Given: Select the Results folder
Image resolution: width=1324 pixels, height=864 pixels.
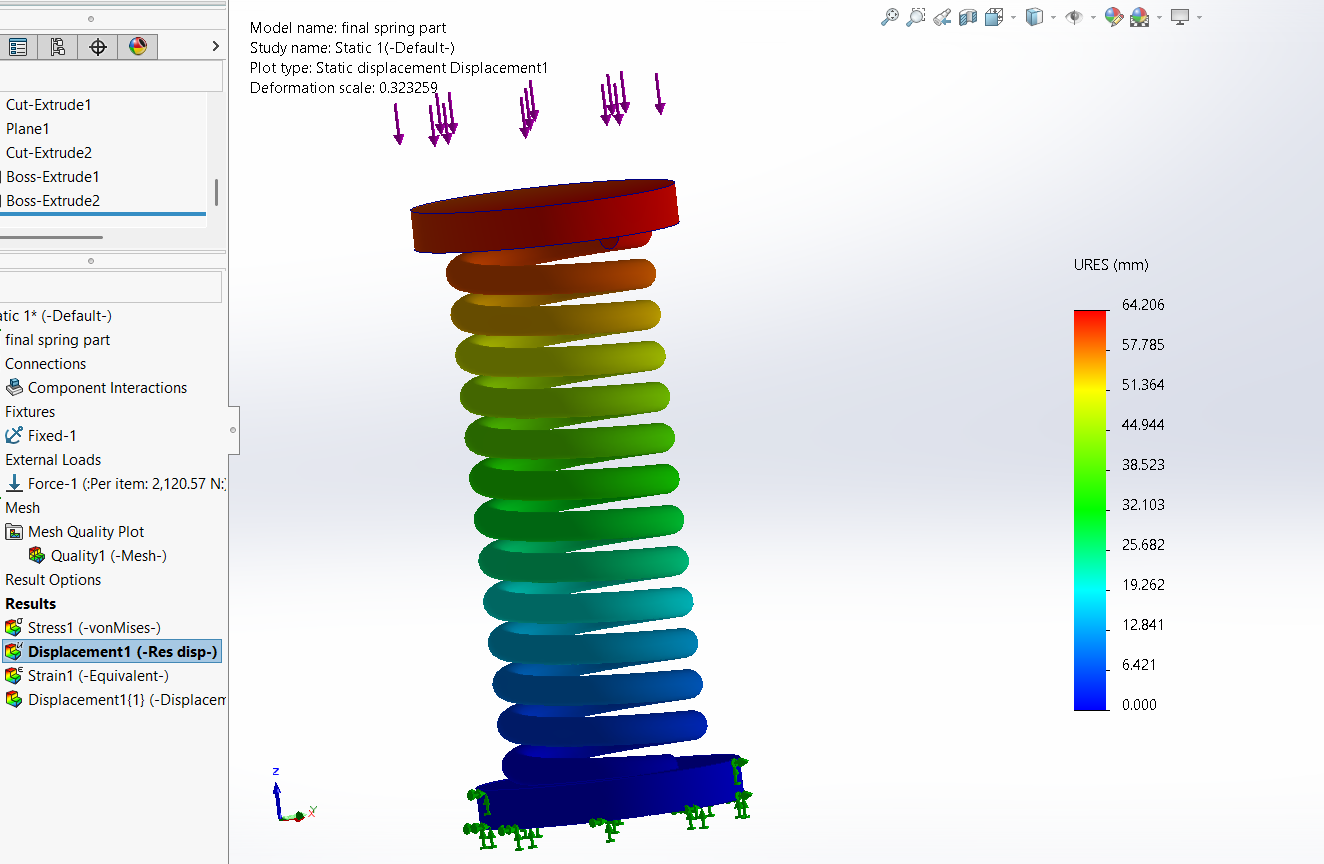Looking at the screenshot, I should click(31, 604).
